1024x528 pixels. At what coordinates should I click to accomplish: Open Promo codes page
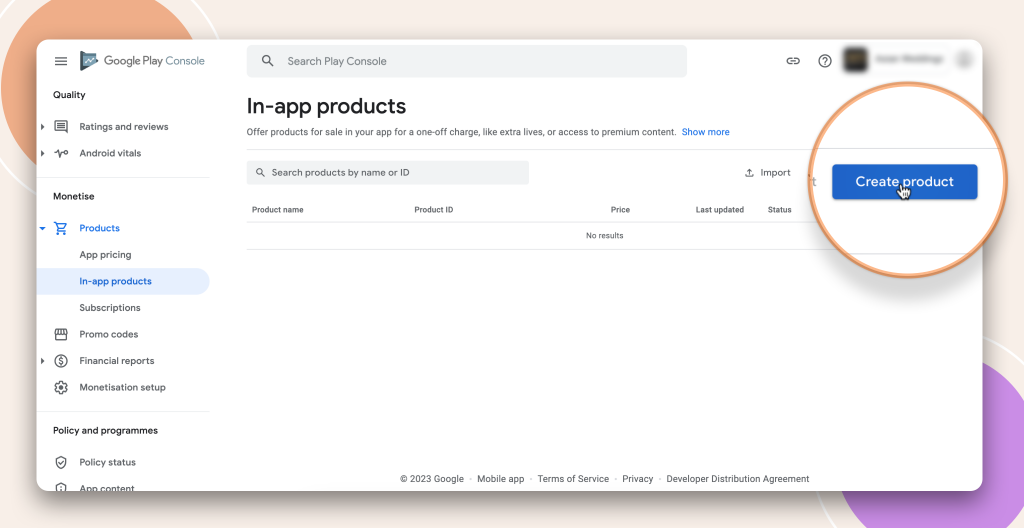109,335
